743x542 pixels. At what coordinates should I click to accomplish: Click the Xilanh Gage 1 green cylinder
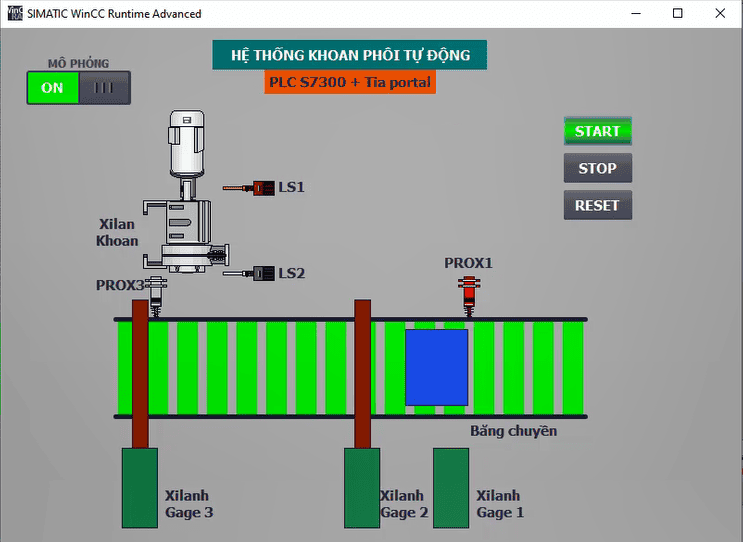click(x=451, y=488)
